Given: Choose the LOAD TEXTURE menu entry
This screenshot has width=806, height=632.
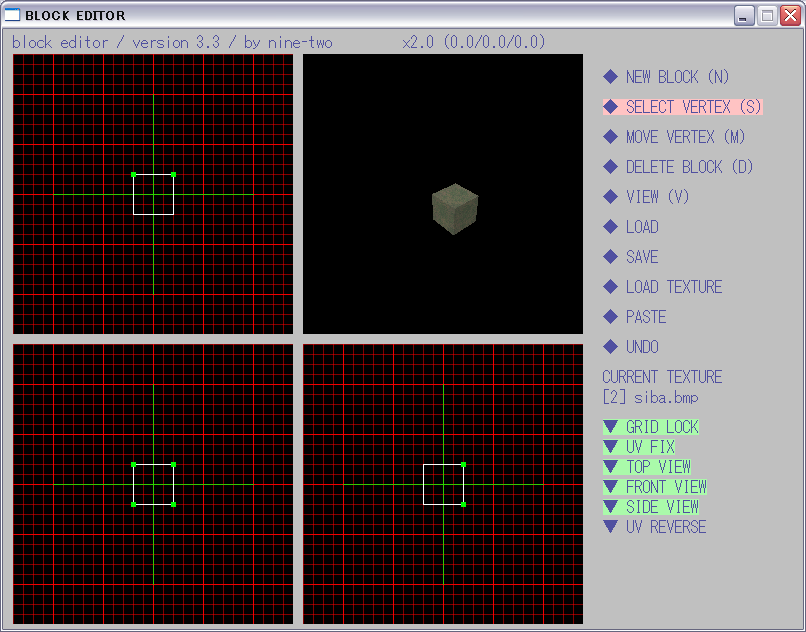Looking at the screenshot, I should 673,287.
